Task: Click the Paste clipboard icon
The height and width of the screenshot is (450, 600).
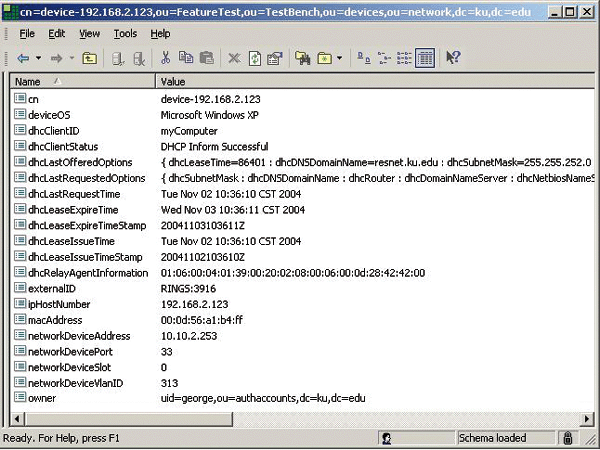Action: pos(207,58)
